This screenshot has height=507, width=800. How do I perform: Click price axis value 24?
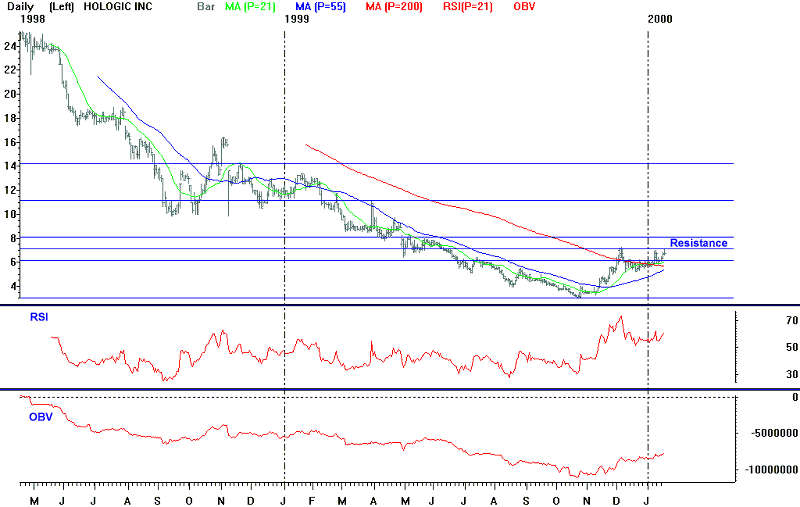click(x=10, y=46)
